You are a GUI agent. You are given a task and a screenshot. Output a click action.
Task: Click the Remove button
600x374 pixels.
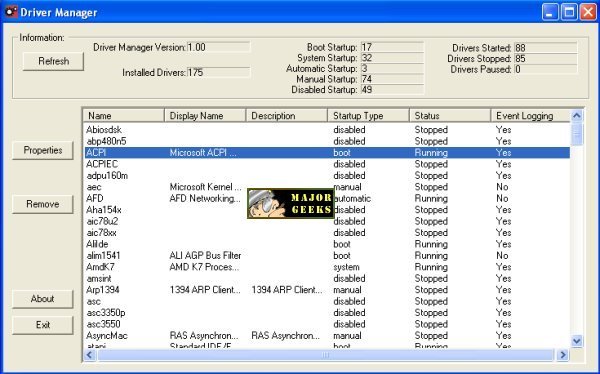(x=42, y=204)
